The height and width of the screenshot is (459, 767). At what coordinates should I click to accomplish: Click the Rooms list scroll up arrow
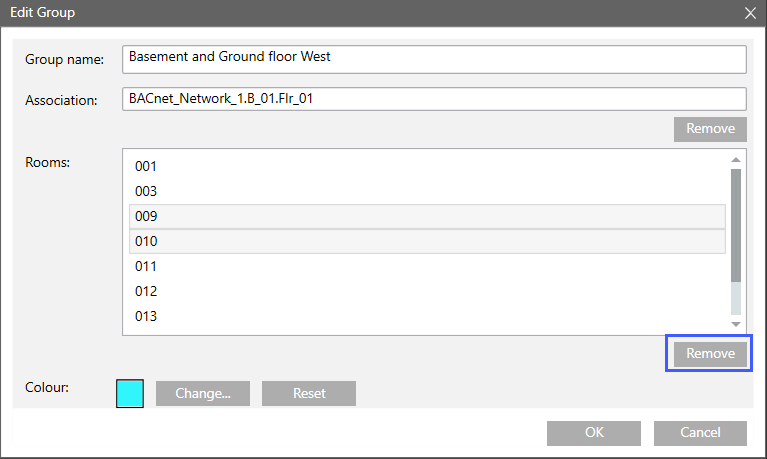(736, 160)
